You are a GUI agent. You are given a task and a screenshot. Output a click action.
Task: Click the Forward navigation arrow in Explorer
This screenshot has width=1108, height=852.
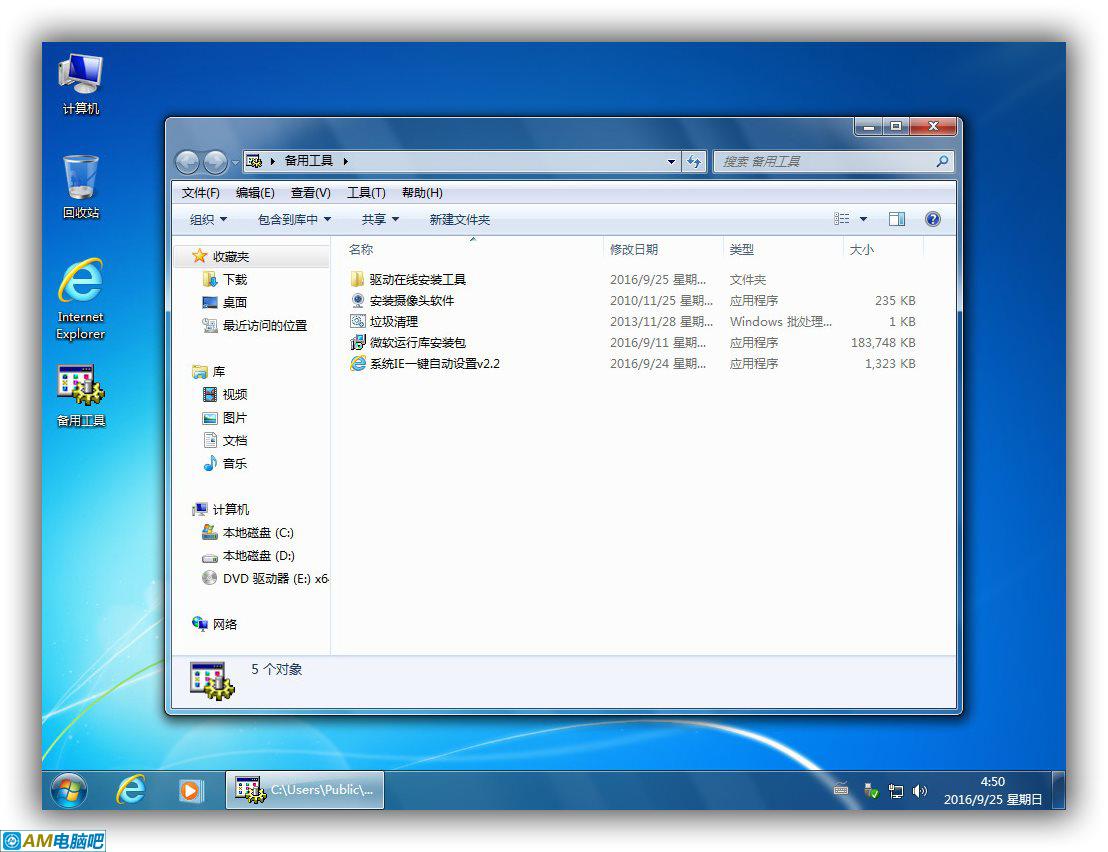coord(215,162)
